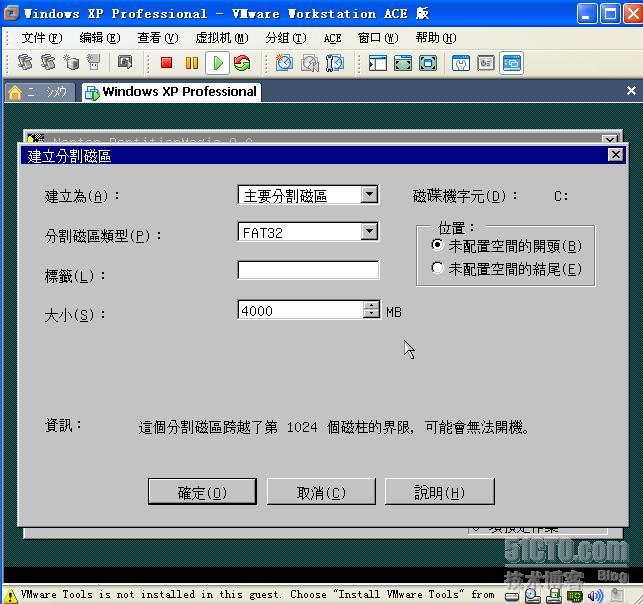Revert to snapshot using the grey clock icon

click(x=310, y=63)
